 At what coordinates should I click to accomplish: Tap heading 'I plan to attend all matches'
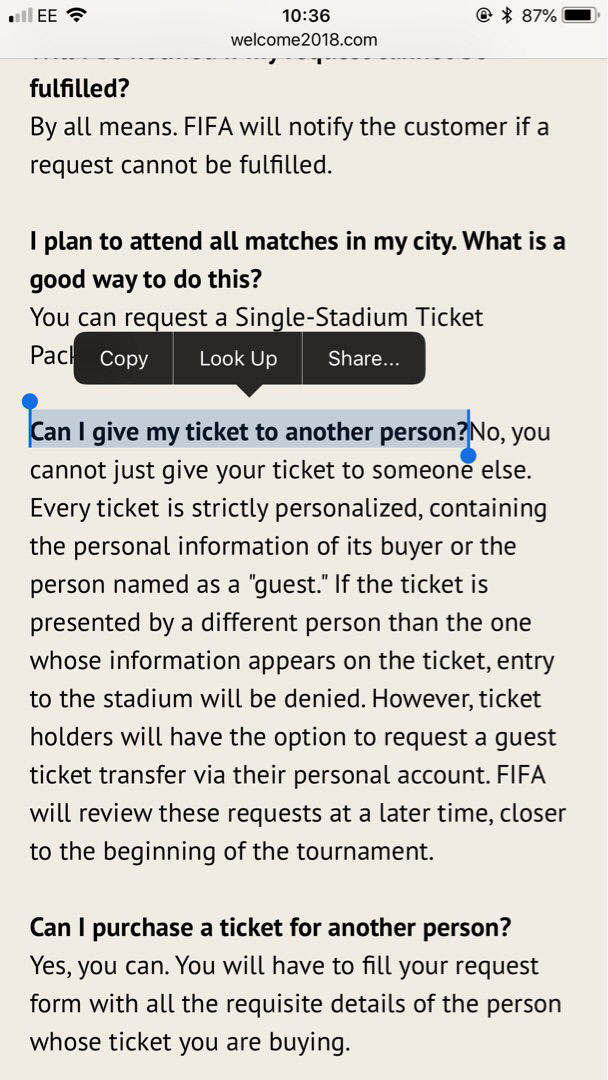[297, 241]
